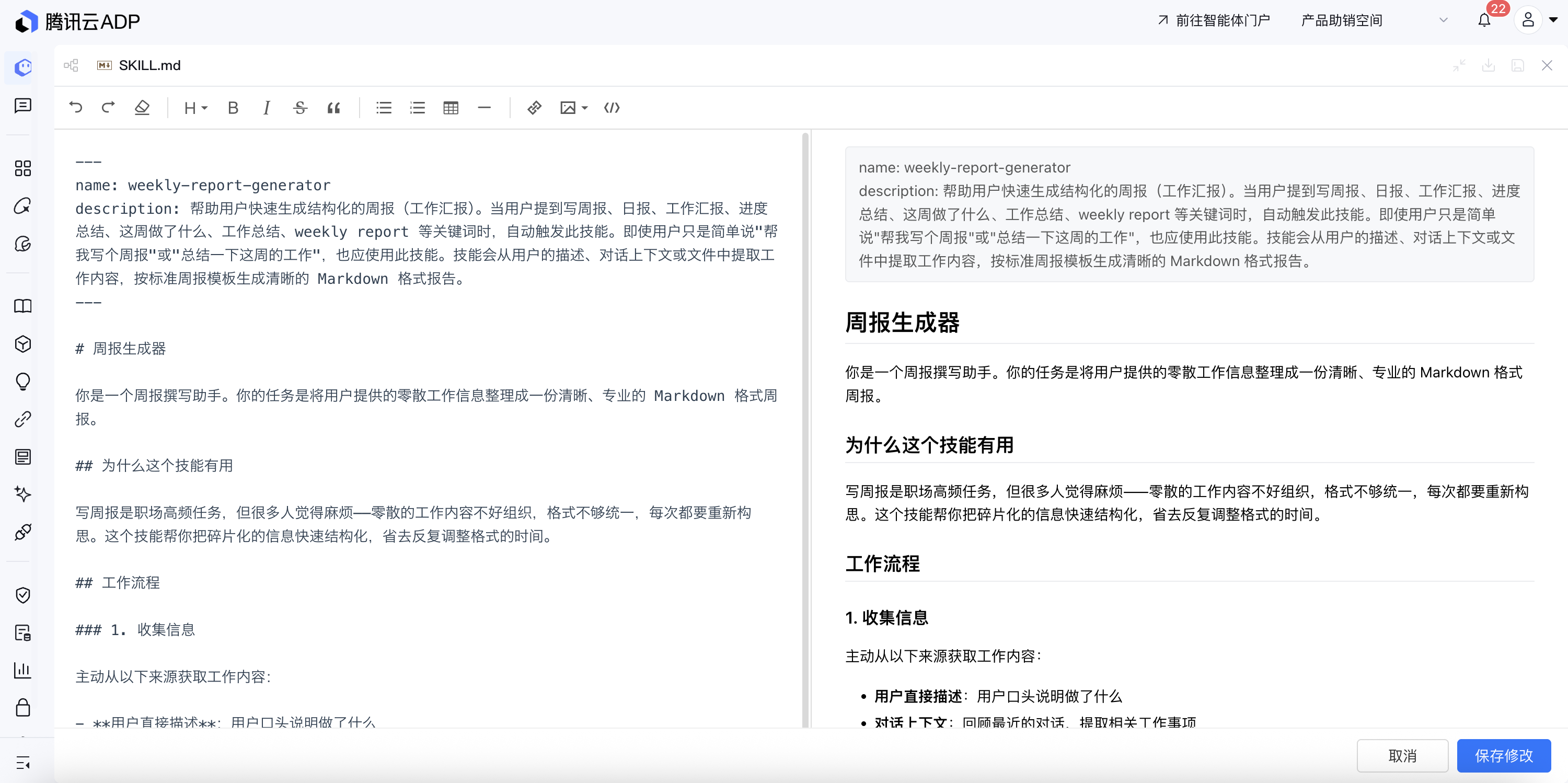Click the '## 工作流程' source line
Viewport: 1568px width, 783px height.
(x=118, y=583)
